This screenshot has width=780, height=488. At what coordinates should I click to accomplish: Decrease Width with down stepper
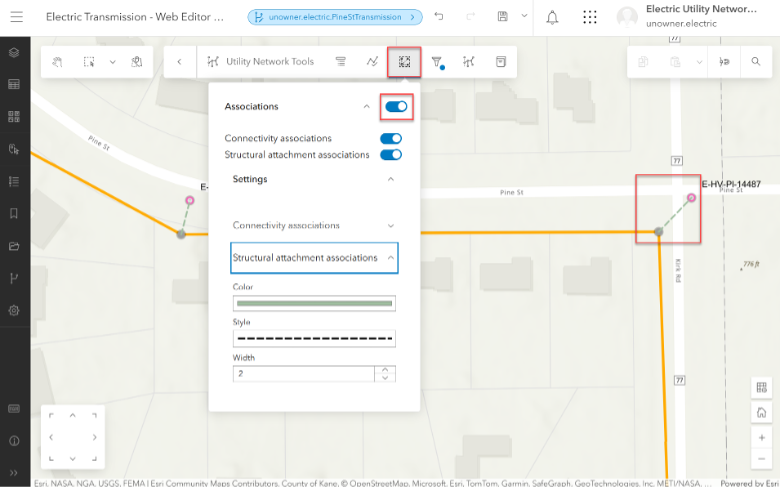[x=385, y=378]
